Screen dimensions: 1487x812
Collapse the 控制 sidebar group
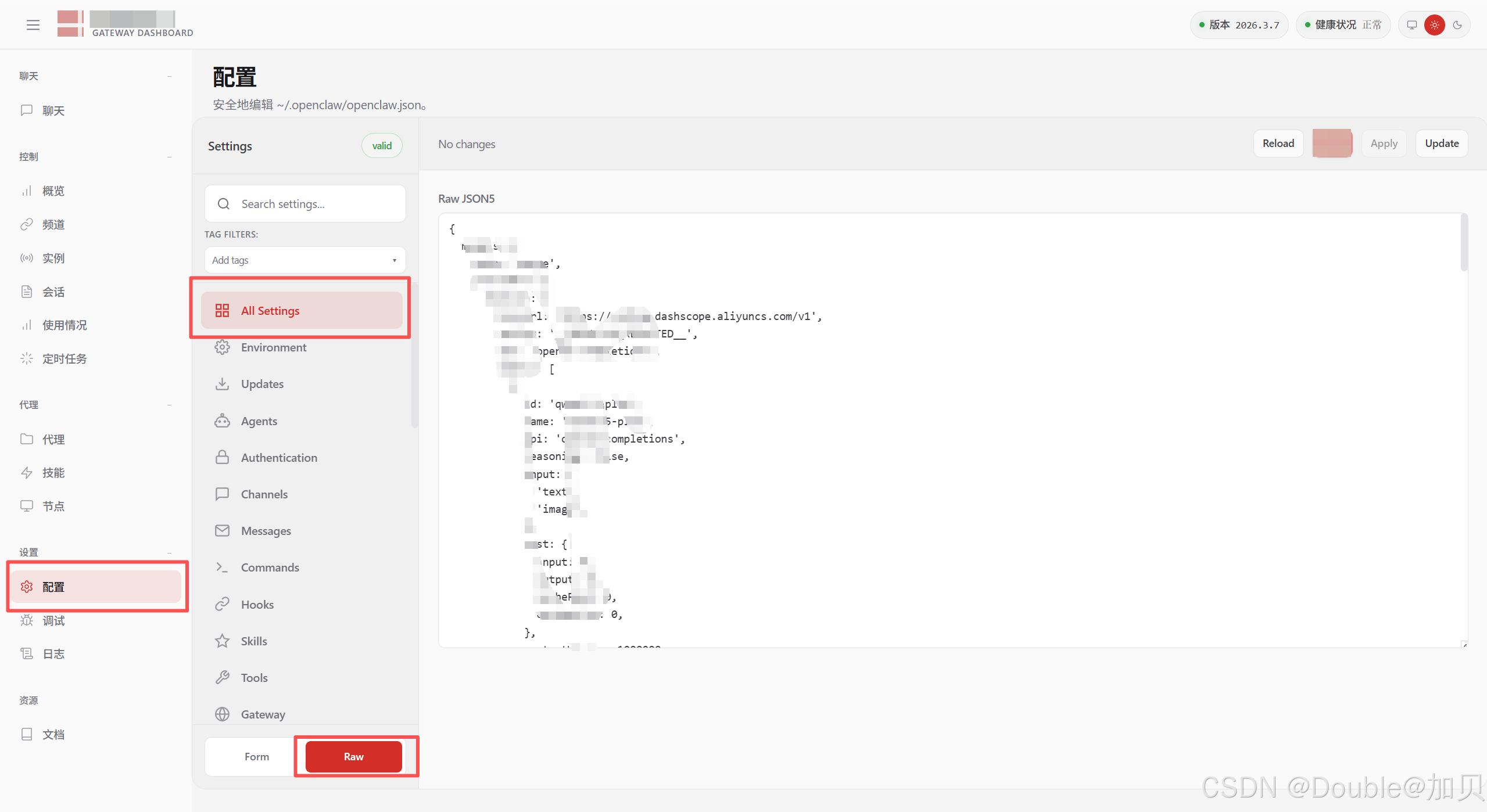click(169, 157)
